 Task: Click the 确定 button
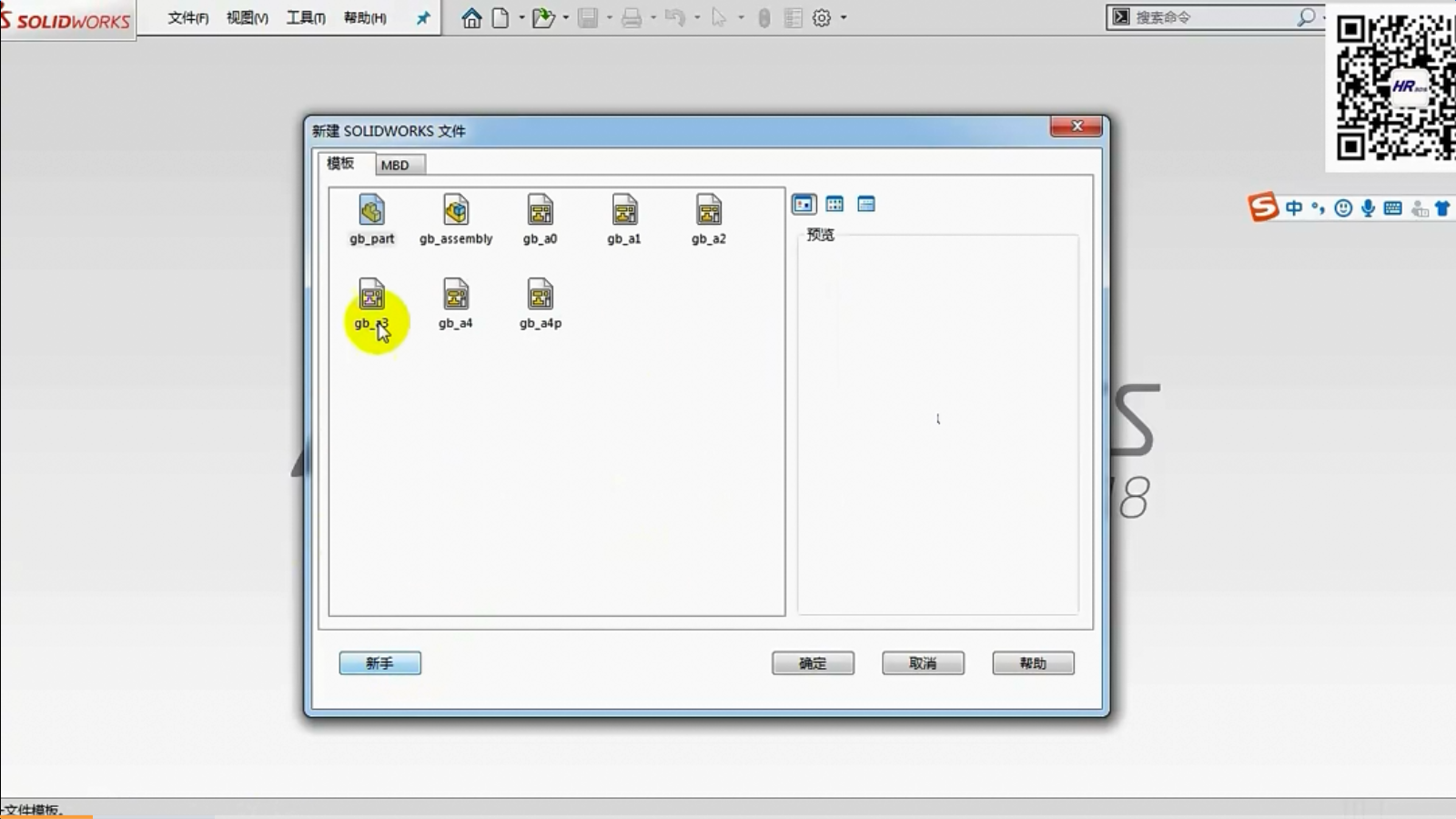(813, 663)
